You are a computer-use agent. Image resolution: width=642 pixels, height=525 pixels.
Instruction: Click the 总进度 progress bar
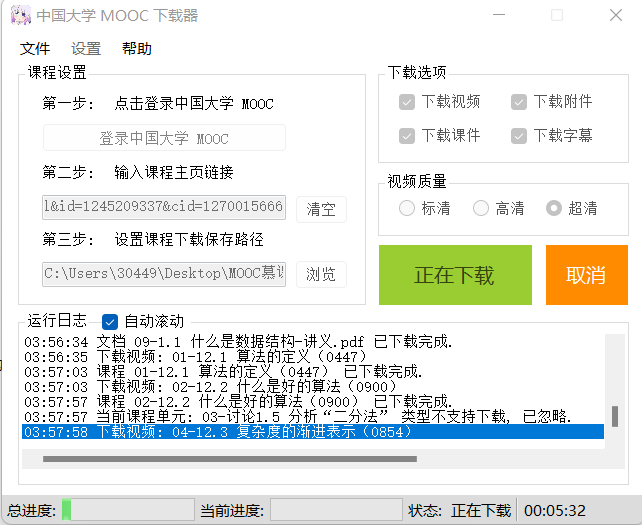click(x=128, y=510)
